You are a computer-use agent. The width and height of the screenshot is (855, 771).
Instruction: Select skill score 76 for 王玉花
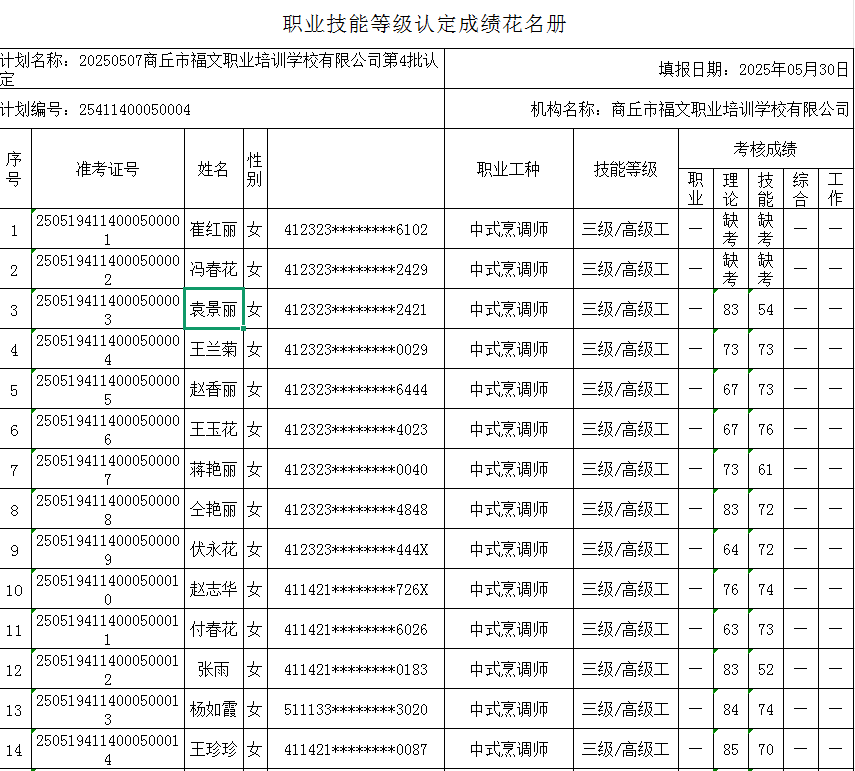pyautogui.click(x=766, y=429)
